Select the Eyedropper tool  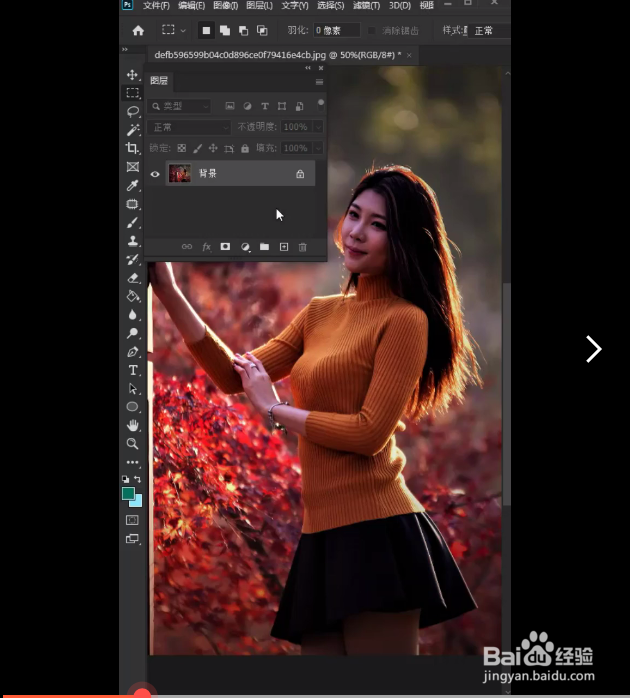tap(132, 185)
